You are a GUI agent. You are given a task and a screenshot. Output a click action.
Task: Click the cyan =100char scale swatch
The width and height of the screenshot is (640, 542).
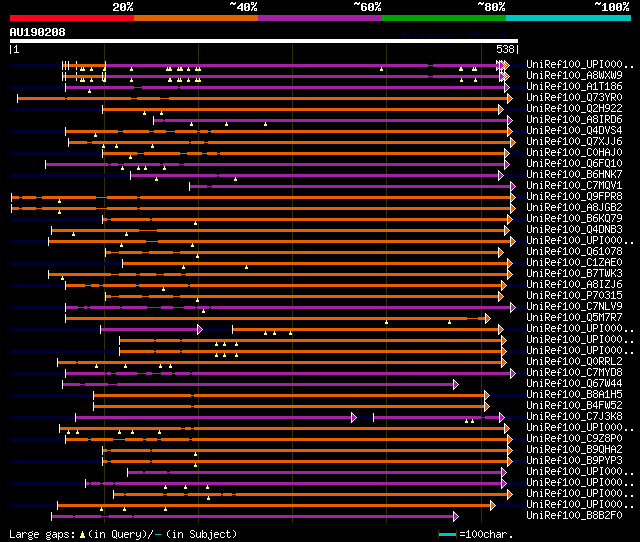point(447,534)
